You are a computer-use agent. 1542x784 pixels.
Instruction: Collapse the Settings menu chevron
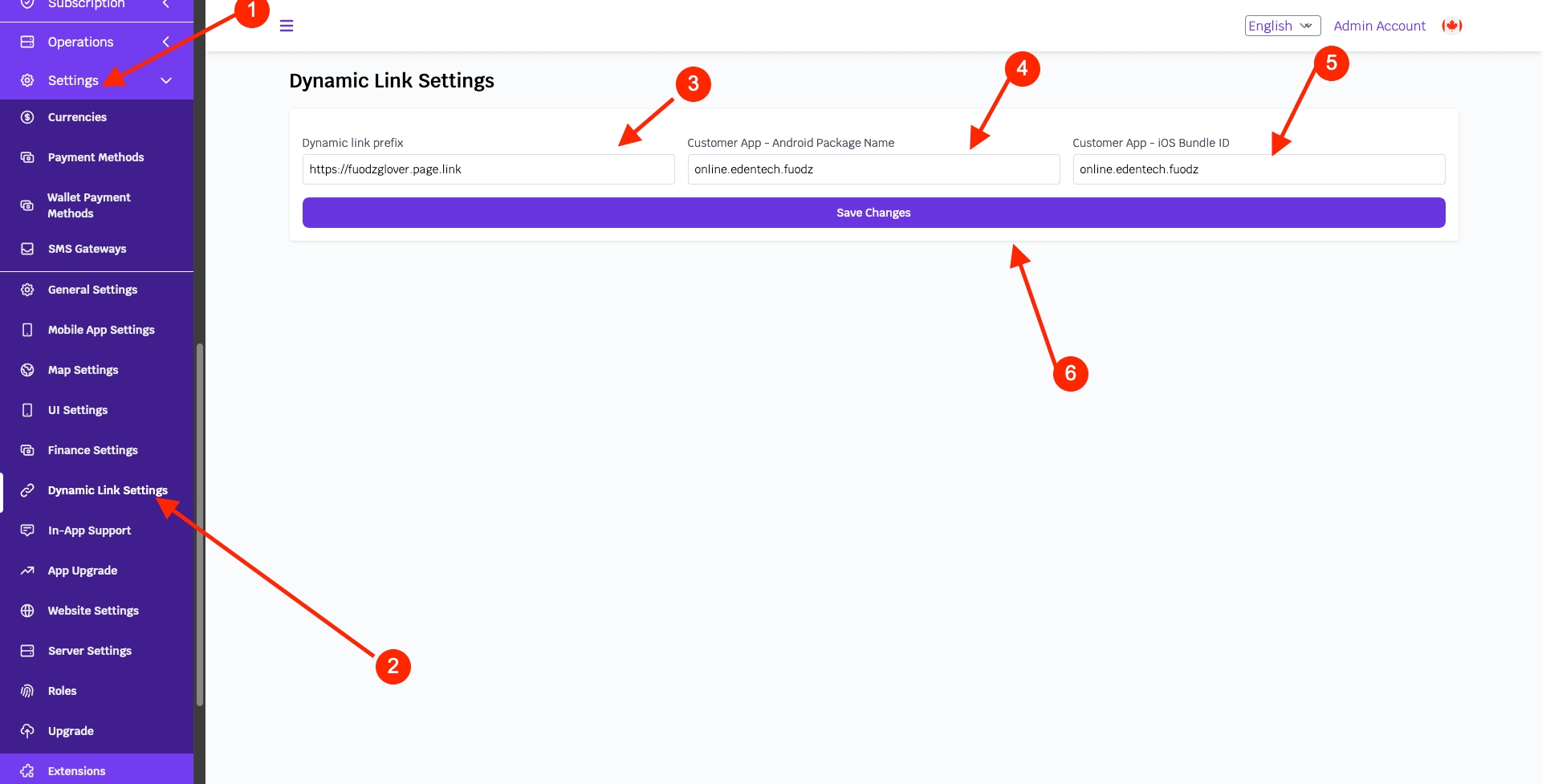click(166, 80)
